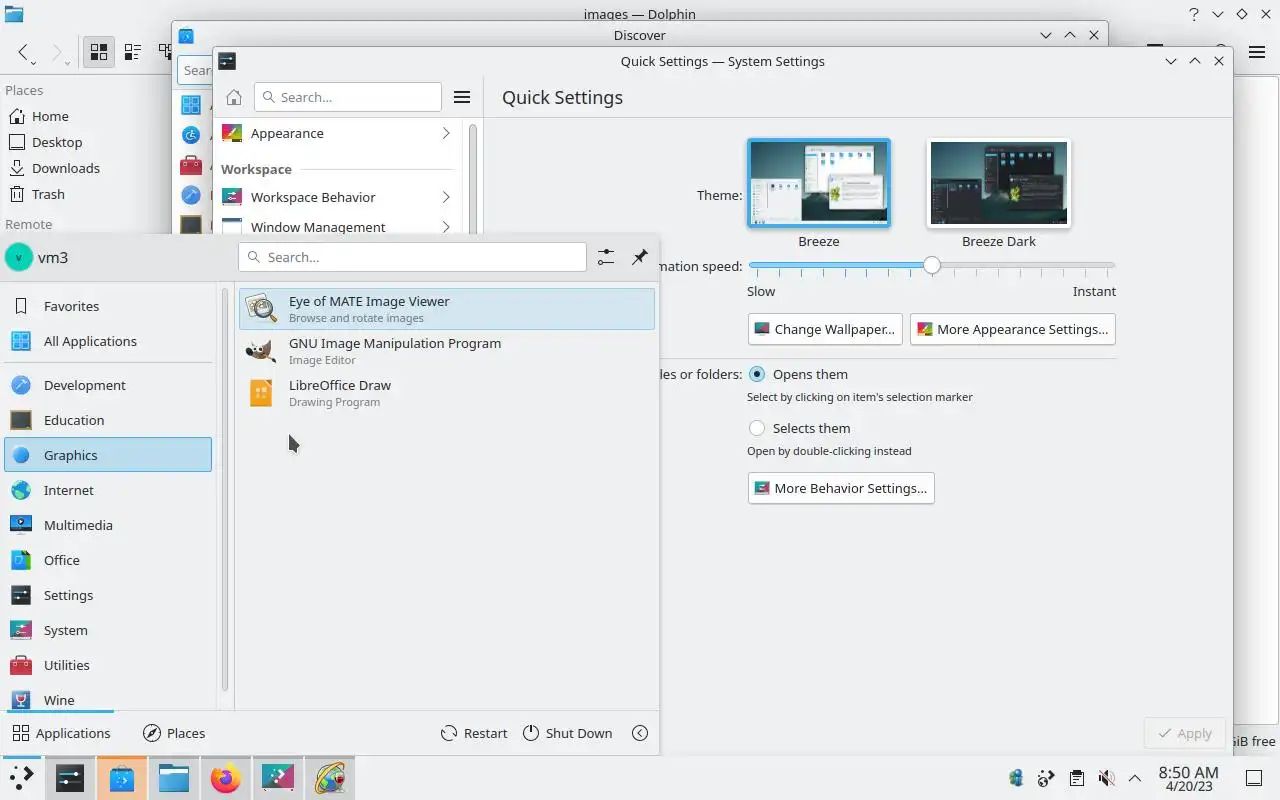This screenshot has width=1280, height=800.
Task: Click Dolphin back navigation arrow
Action: click(x=24, y=52)
